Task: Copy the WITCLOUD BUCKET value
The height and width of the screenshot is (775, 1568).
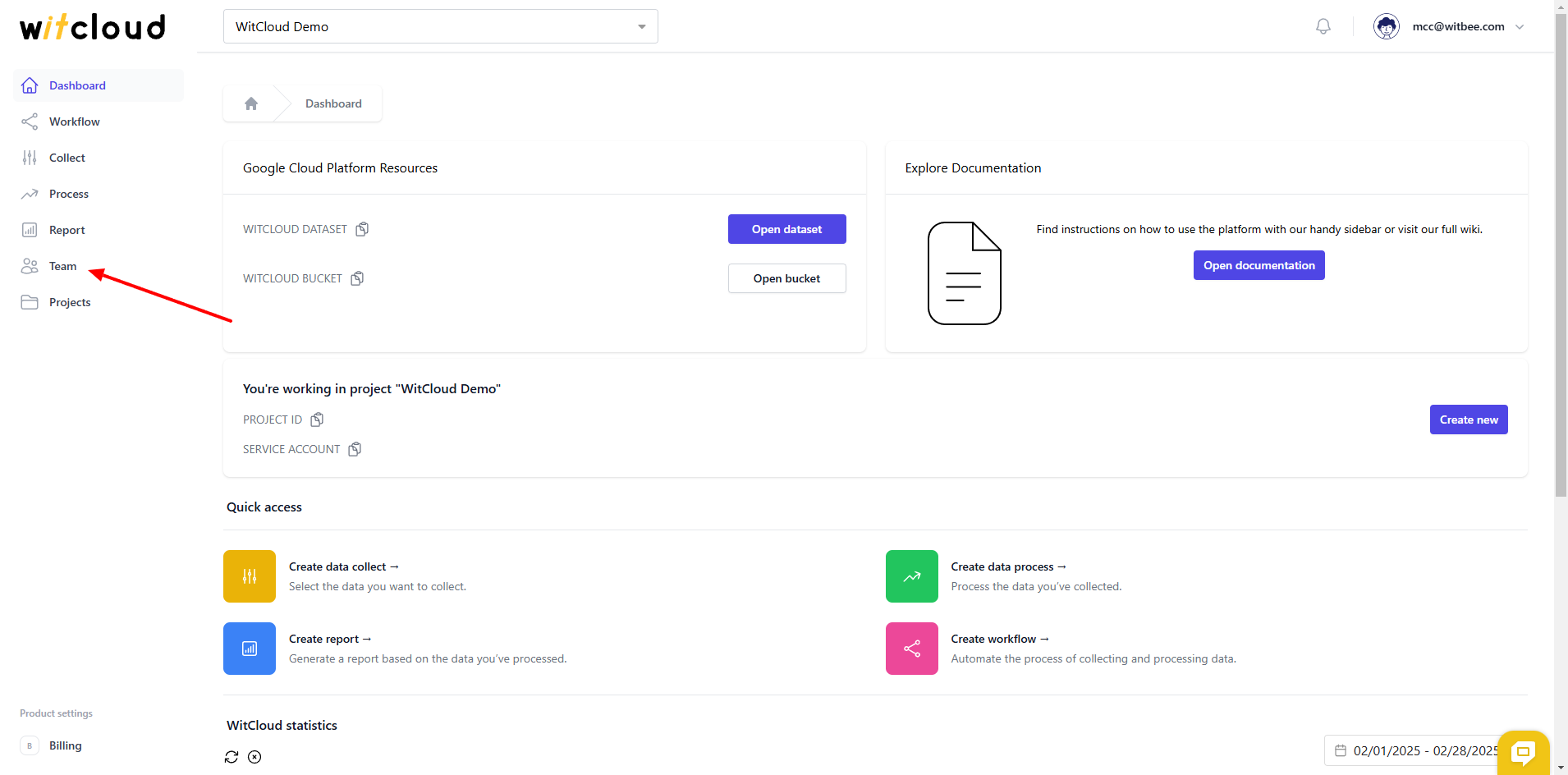Action: pos(357,278)
